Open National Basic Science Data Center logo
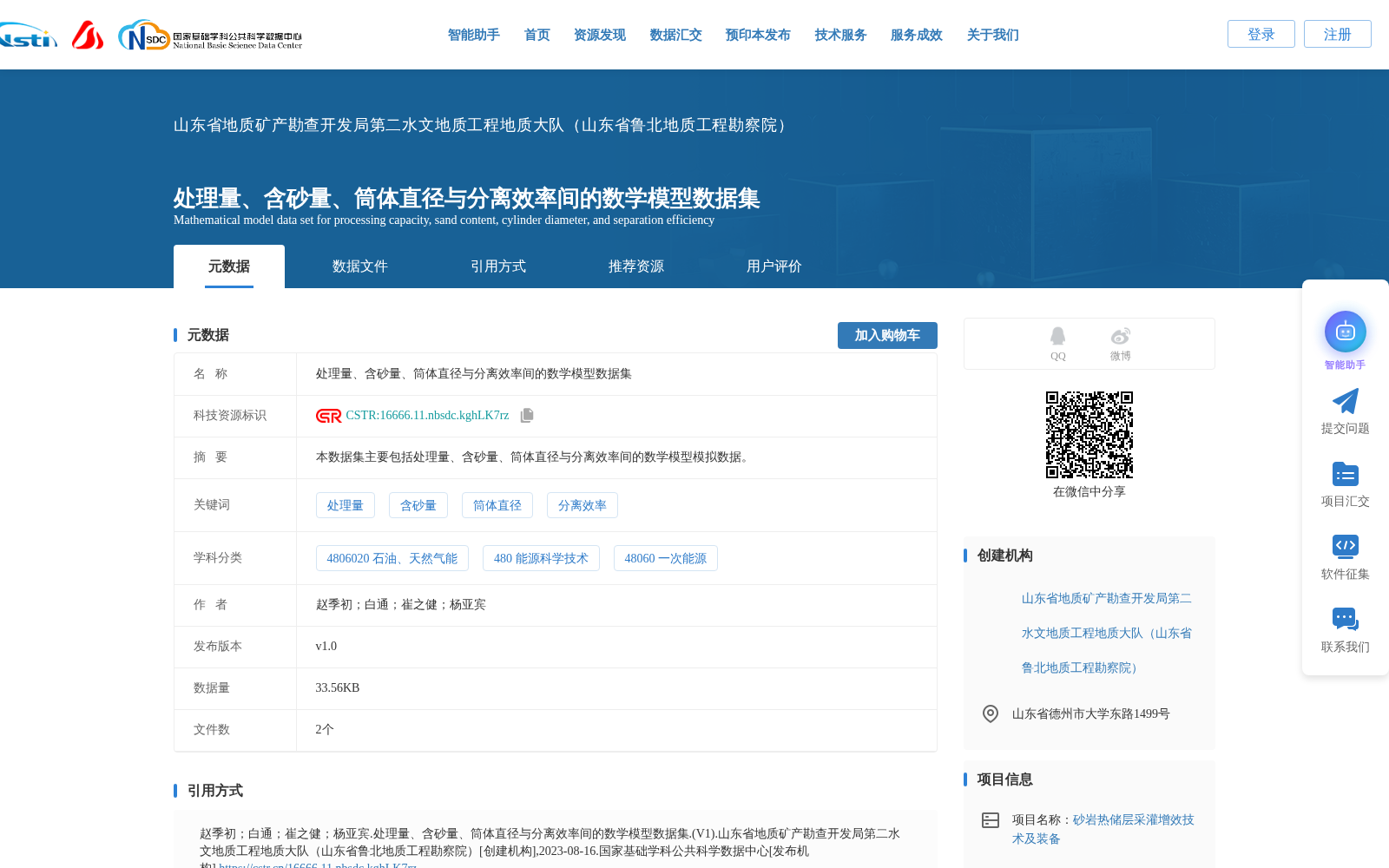The height and width of the screenshot is (868, 1389). coord(210,36)
